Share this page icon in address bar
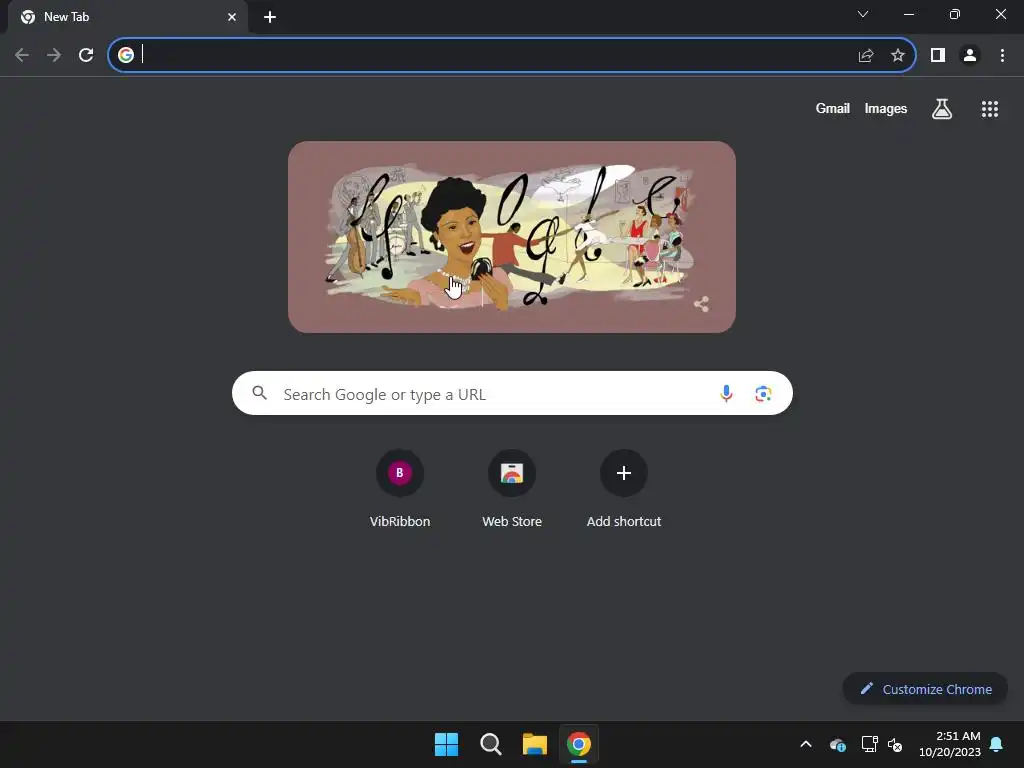 866,56
